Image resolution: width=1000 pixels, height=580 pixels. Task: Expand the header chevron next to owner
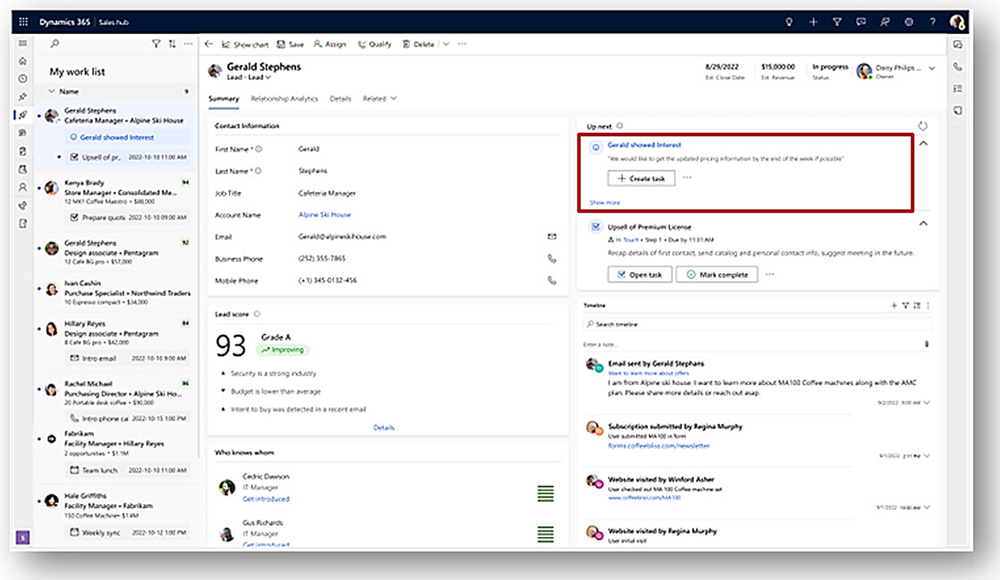pos(932,68)
